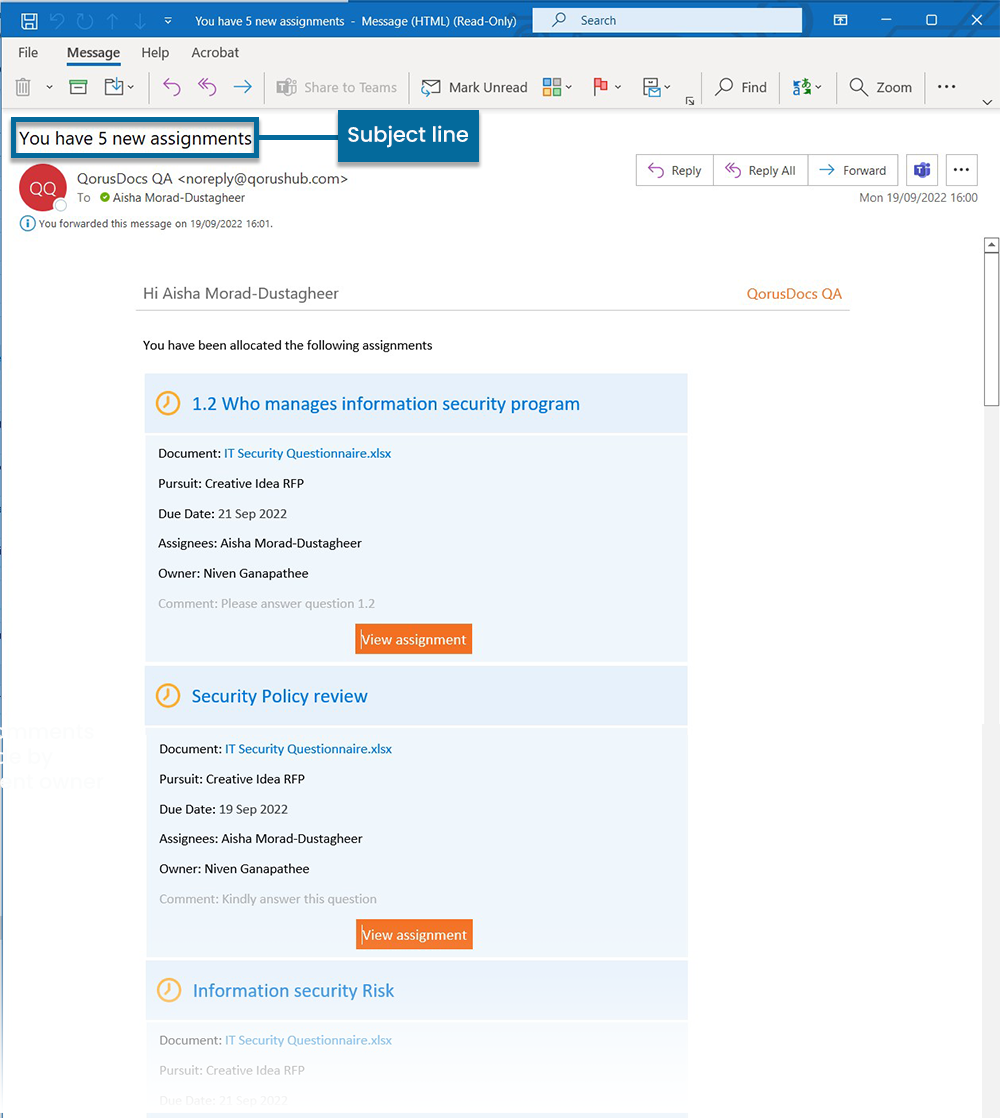Click ribbon Forward arrow icon
This screenshot has height=1118, width=1000.
242,87
